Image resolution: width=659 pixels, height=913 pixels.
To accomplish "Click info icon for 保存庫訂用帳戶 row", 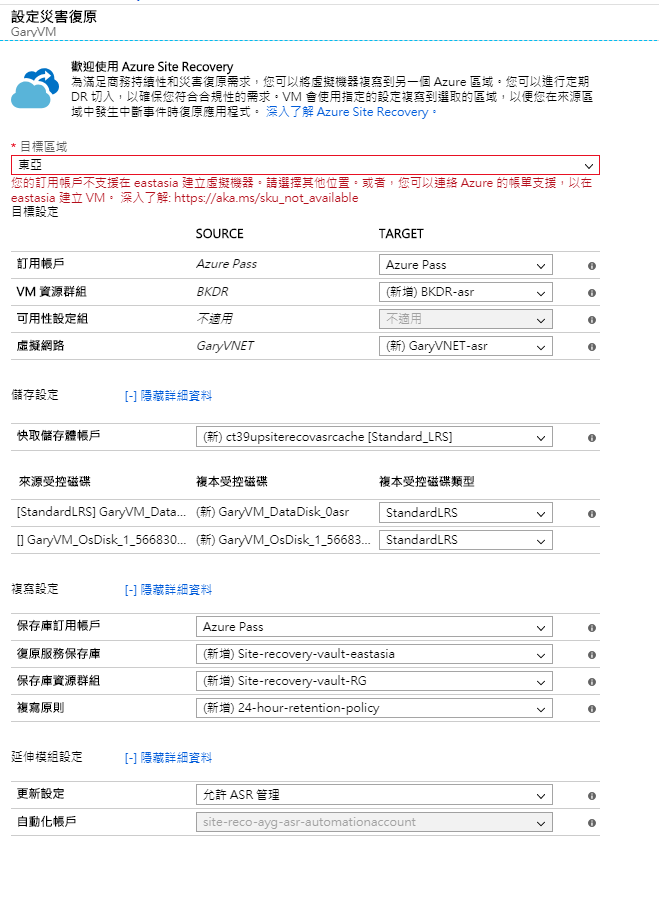I will click(591, 628).
